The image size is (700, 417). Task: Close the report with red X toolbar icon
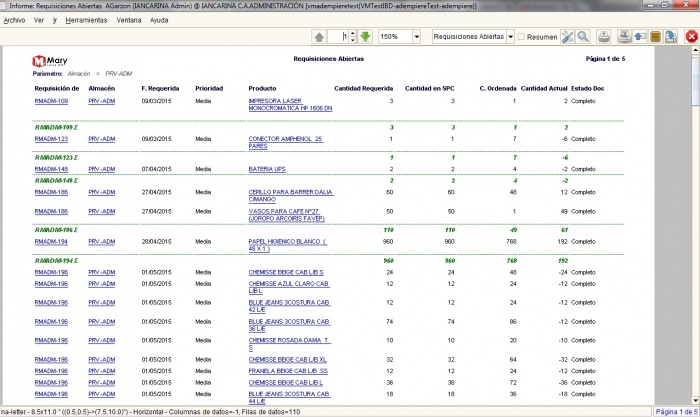click(x=692, y=37)
